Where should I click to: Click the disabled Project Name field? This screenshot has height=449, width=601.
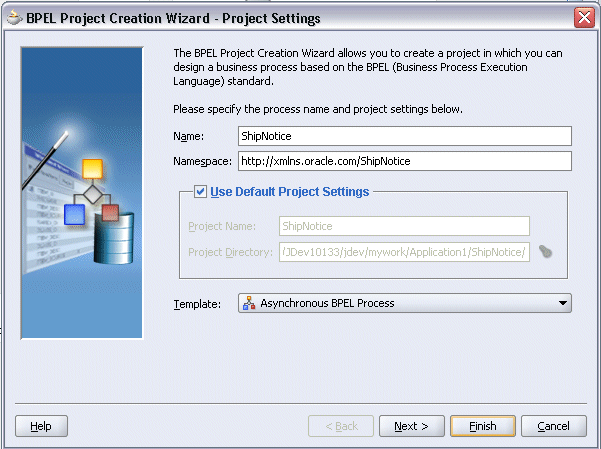coord(404,226)
